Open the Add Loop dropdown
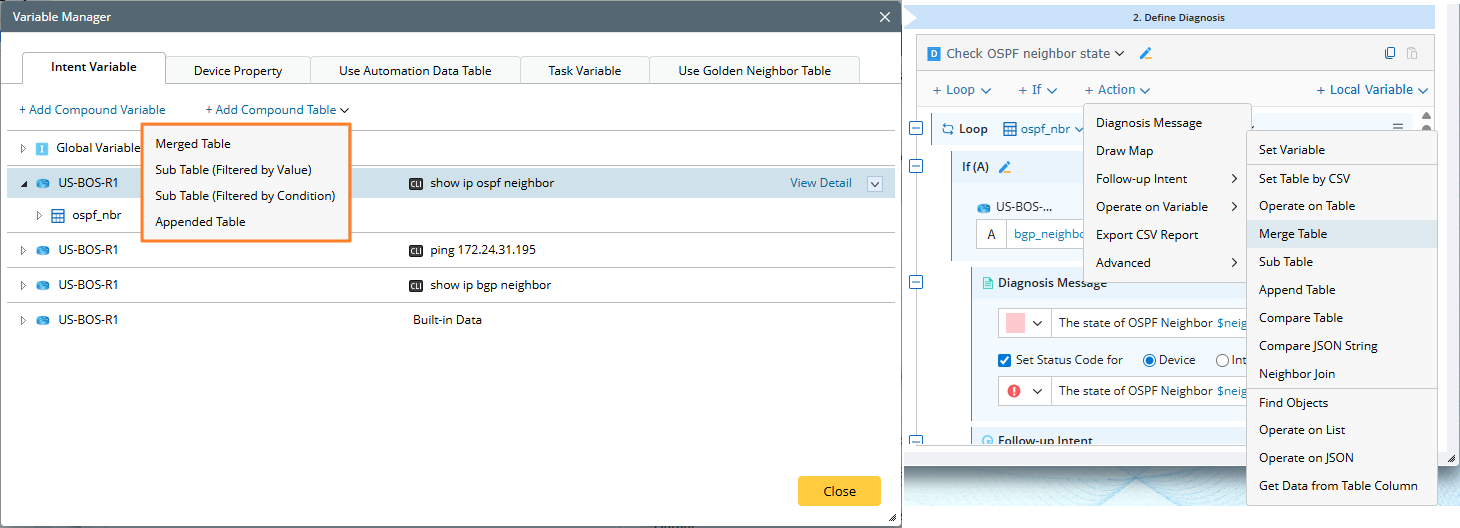 click(x=962, y=90)
